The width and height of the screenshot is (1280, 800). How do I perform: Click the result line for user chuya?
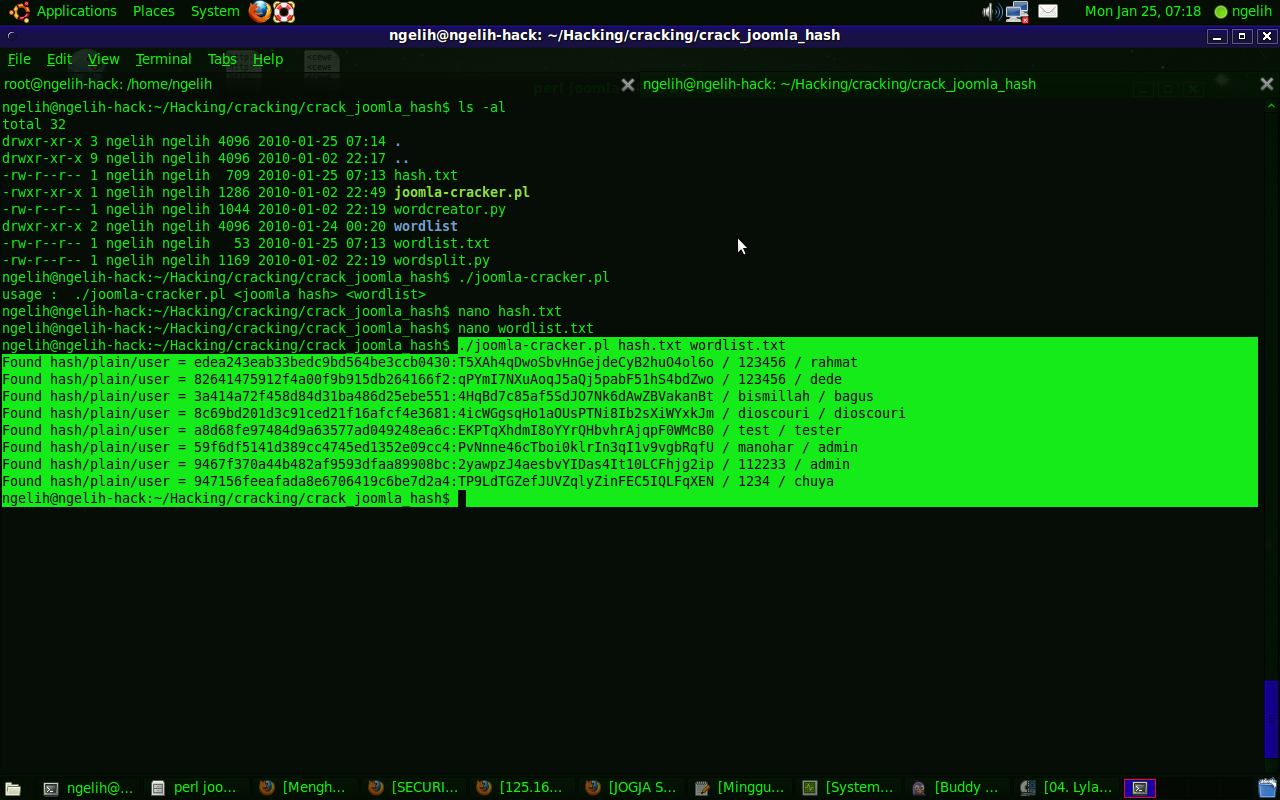(418, 481)
